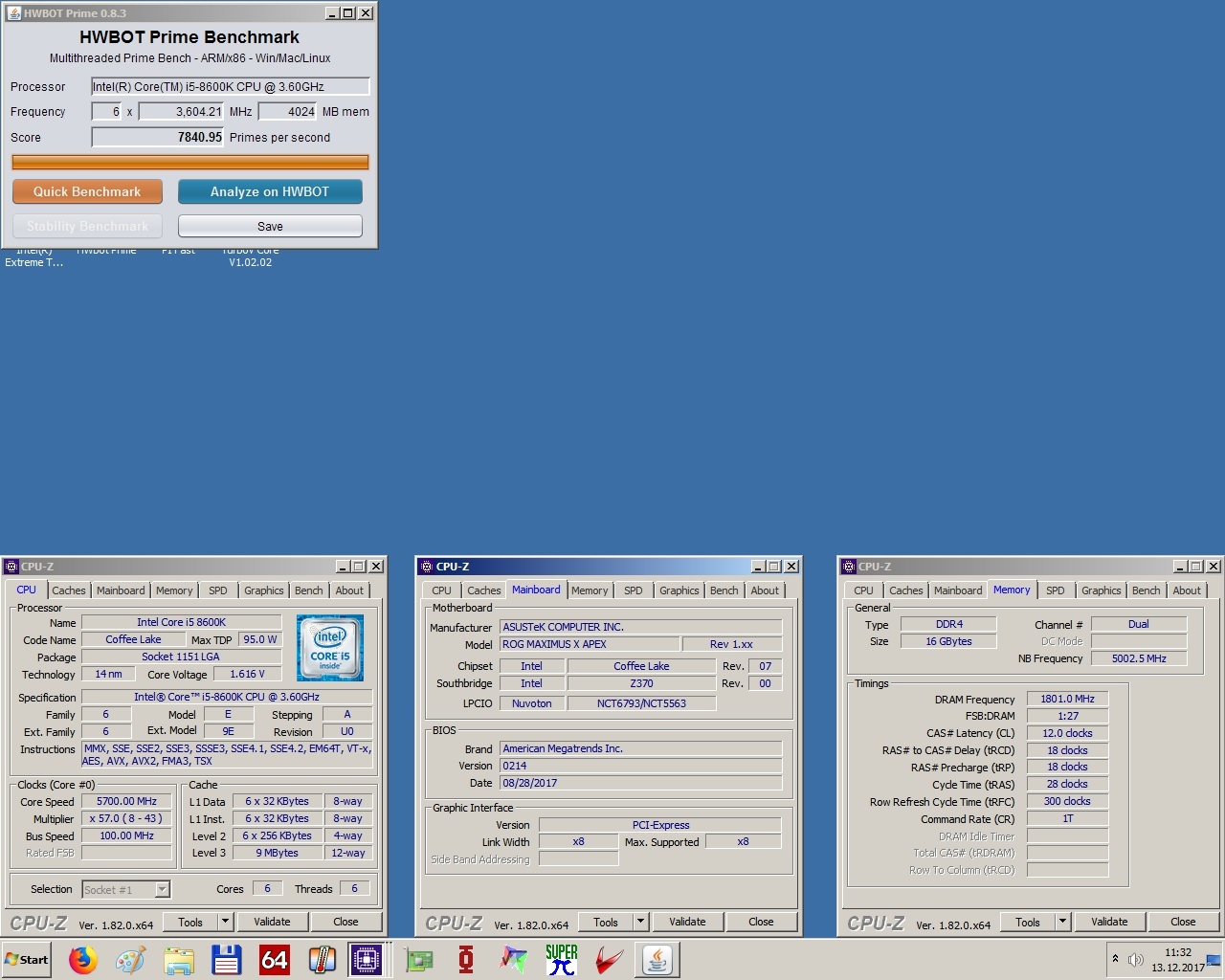Image resolution: width=1225 pixels, height=980 pixels.
Task: Click Analyze on HWBOT
Action: [270, 191]
